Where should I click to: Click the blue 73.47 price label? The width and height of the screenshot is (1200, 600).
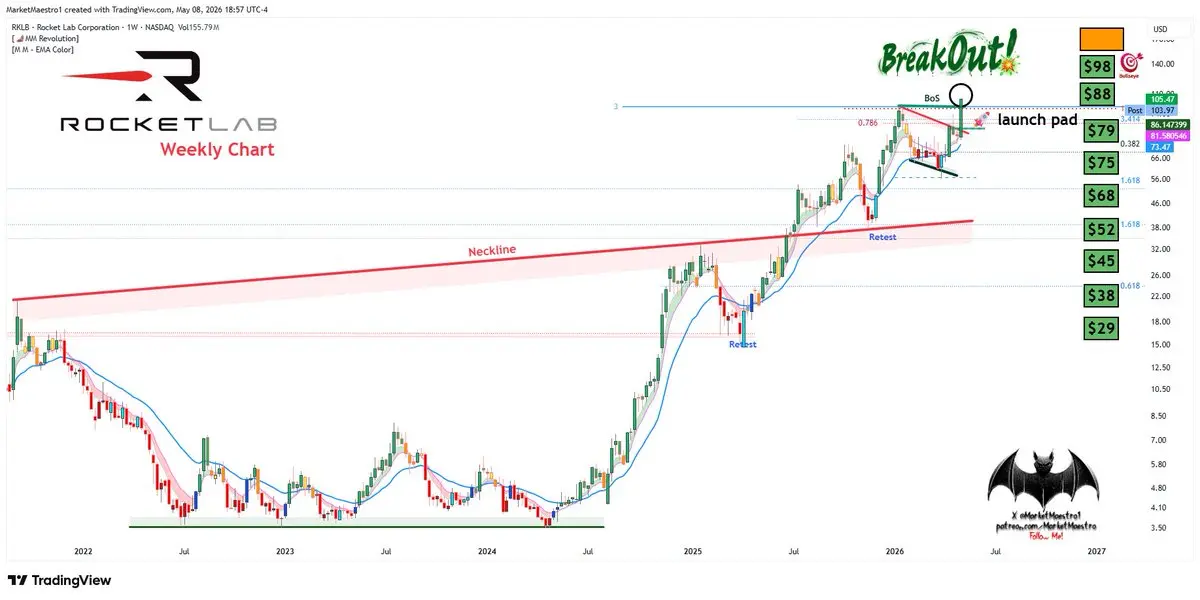tap(1160, 146)
